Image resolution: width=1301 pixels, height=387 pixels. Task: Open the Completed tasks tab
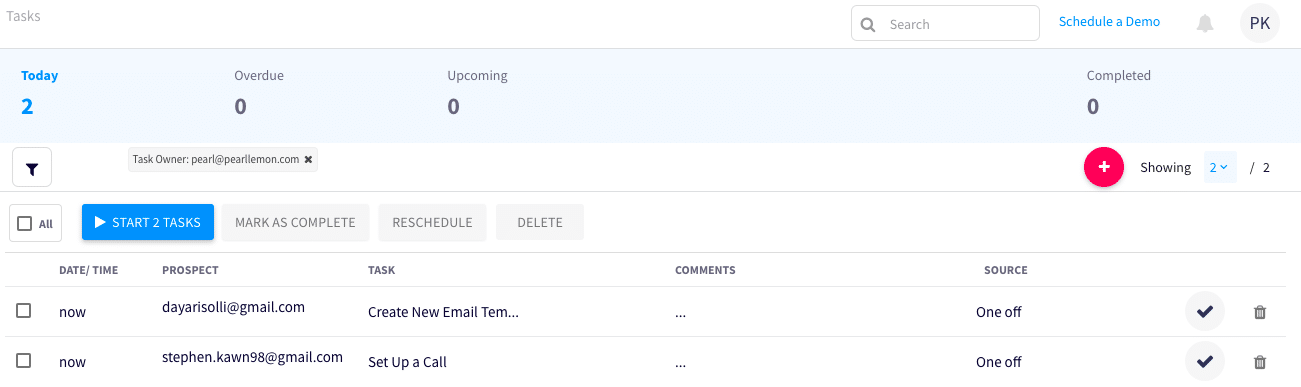[x=1119, y=93]
